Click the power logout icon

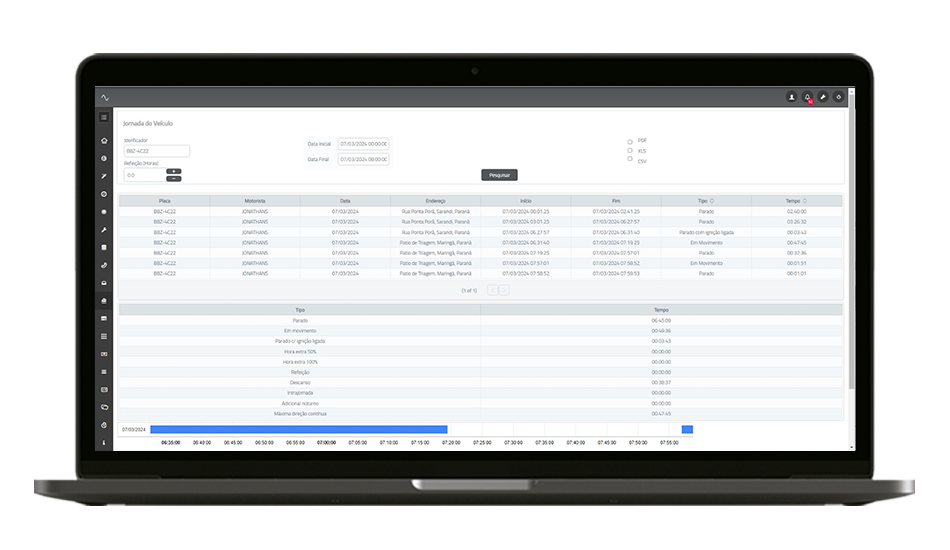pyautogui.click(x=838, y=97)
